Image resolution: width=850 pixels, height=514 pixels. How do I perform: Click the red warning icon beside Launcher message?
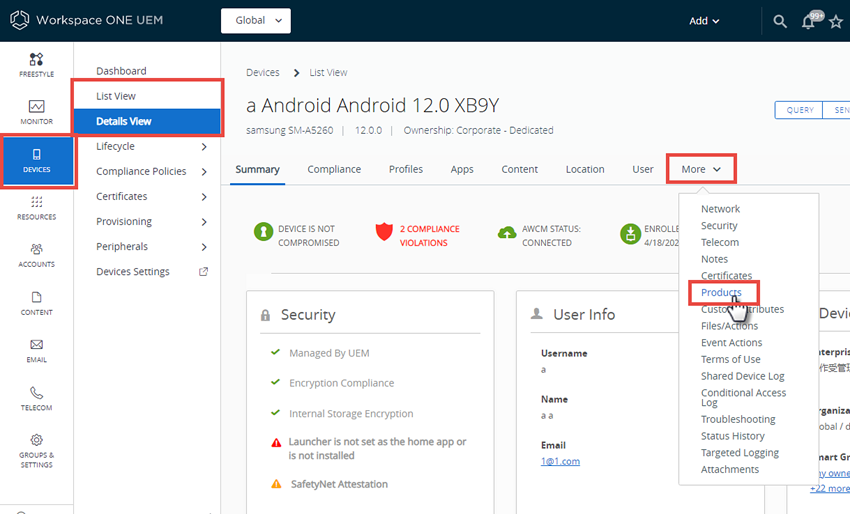[x=276, y=442]
